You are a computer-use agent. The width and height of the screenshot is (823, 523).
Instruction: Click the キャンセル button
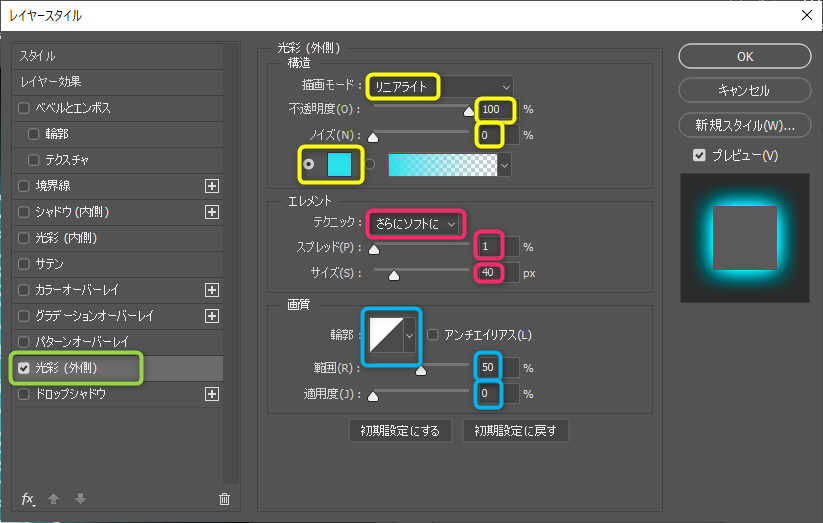745,91
